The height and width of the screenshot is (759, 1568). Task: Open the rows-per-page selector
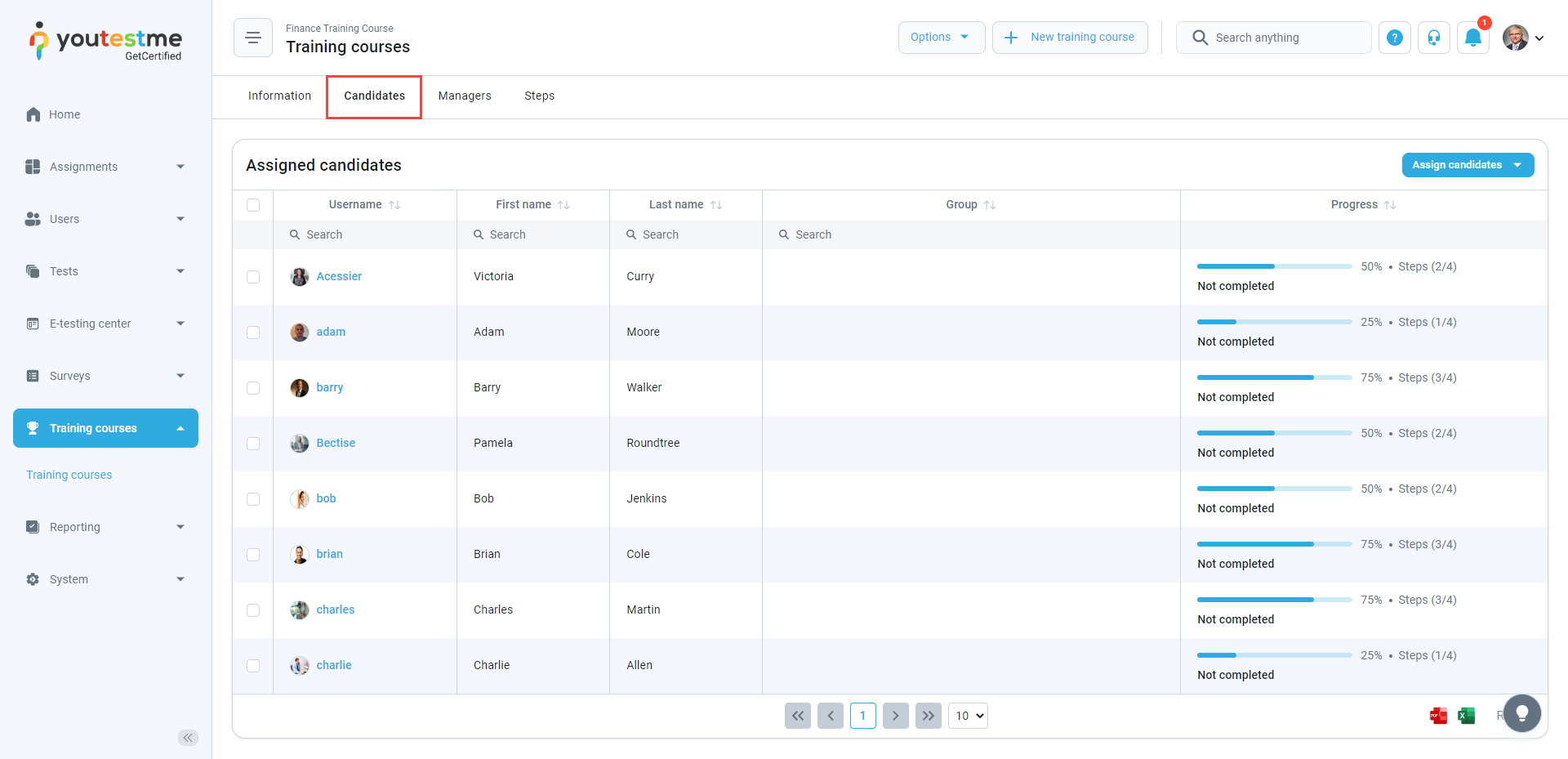click(x=968, y=716)
